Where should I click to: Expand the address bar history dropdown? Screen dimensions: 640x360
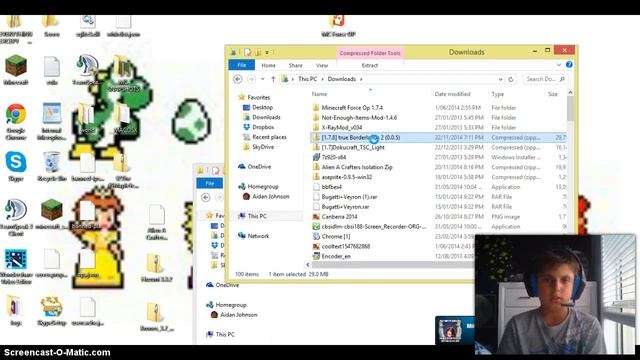coord(500,79)
